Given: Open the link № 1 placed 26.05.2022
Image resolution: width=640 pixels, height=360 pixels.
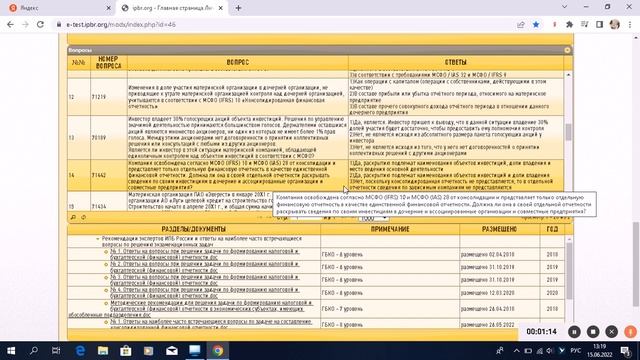Looking at the screenshot, I should pos(211,324).
